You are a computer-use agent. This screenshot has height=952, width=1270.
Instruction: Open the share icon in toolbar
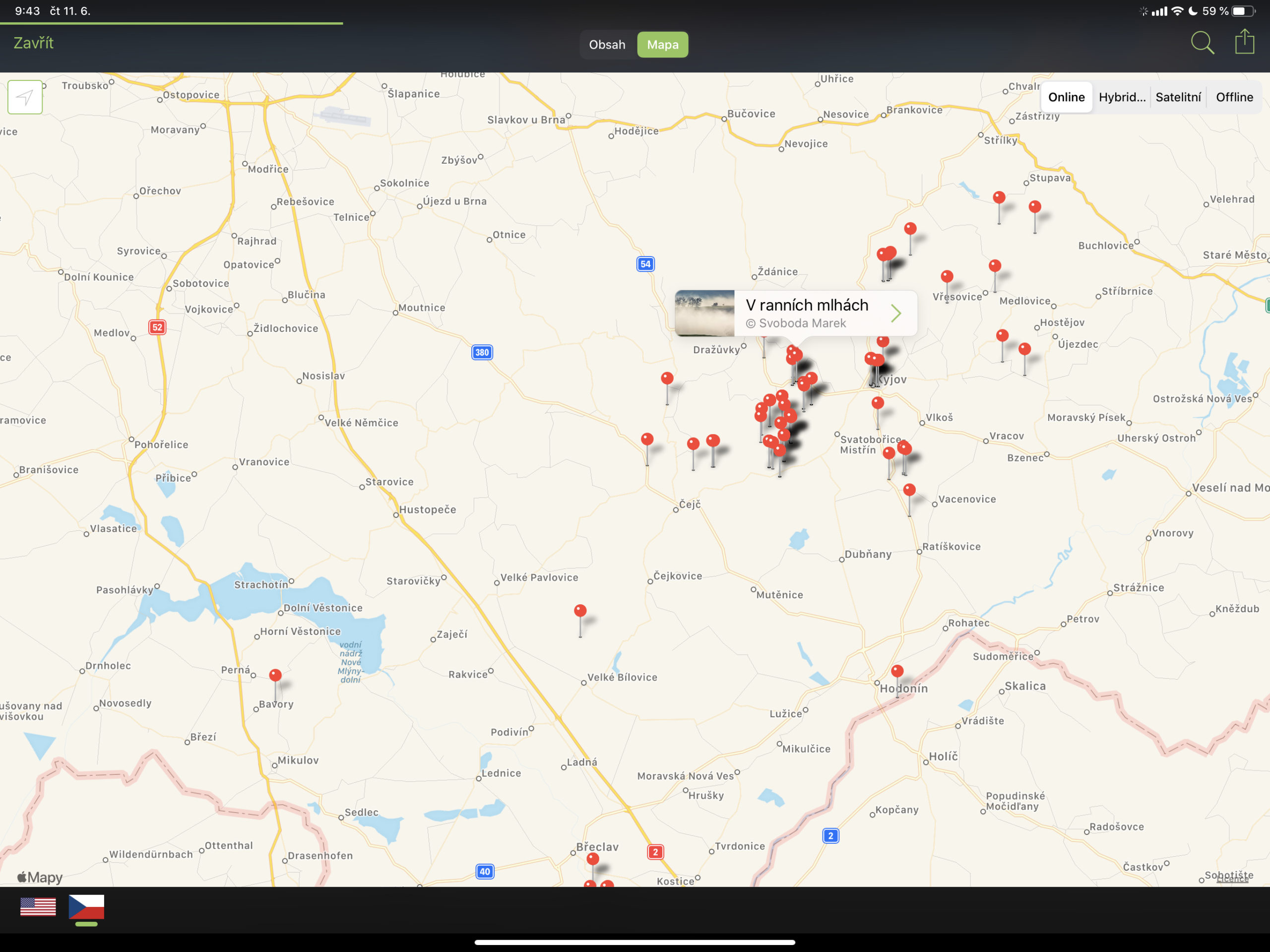[x=1244, y=42]
